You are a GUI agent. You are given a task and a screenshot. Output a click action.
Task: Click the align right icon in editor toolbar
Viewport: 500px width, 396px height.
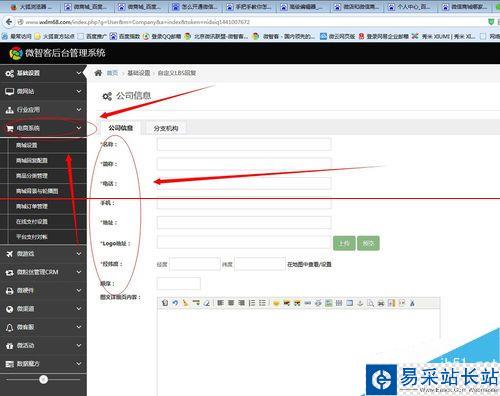coord(242,303)
